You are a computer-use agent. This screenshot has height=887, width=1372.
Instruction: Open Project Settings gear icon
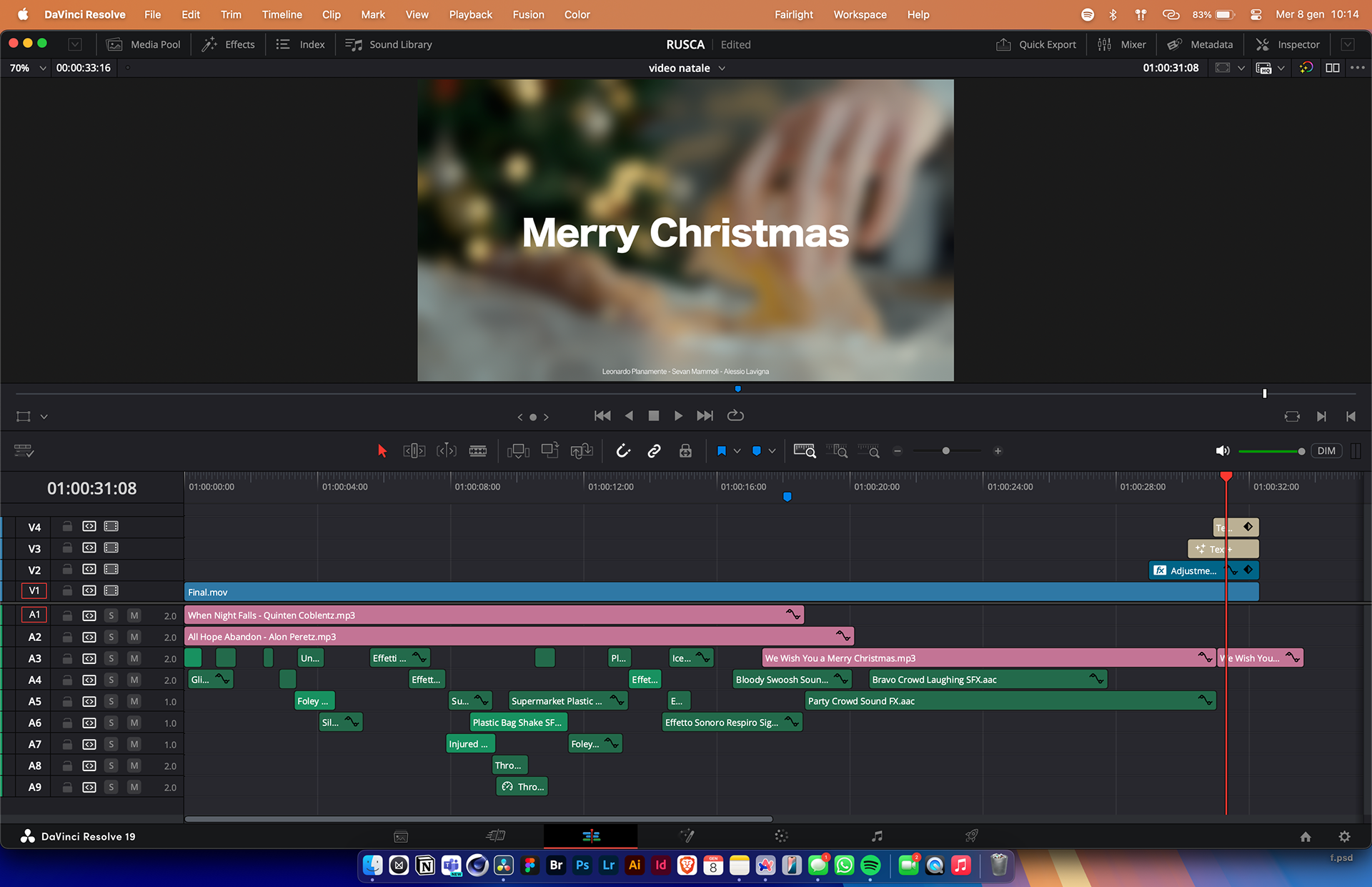coord(1344,836)
